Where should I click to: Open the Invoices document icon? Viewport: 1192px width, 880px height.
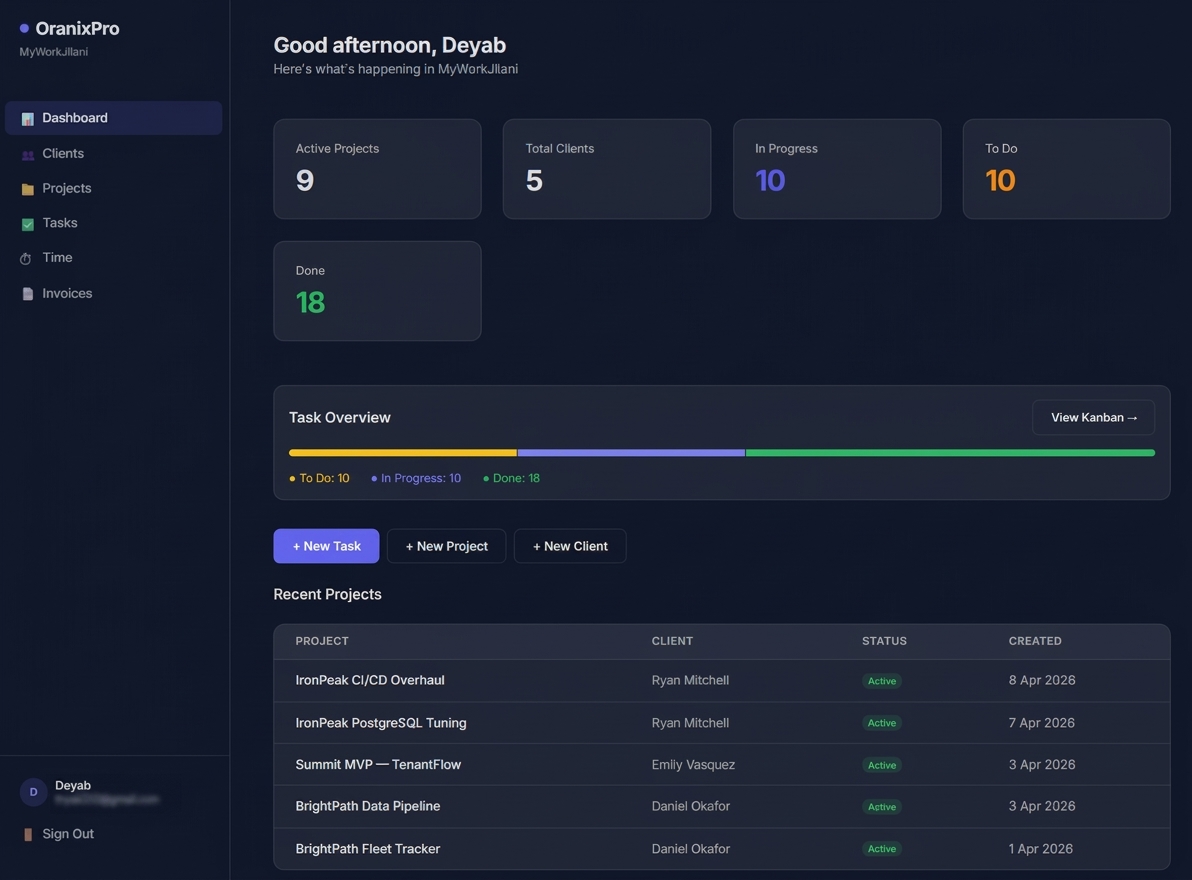27,293
